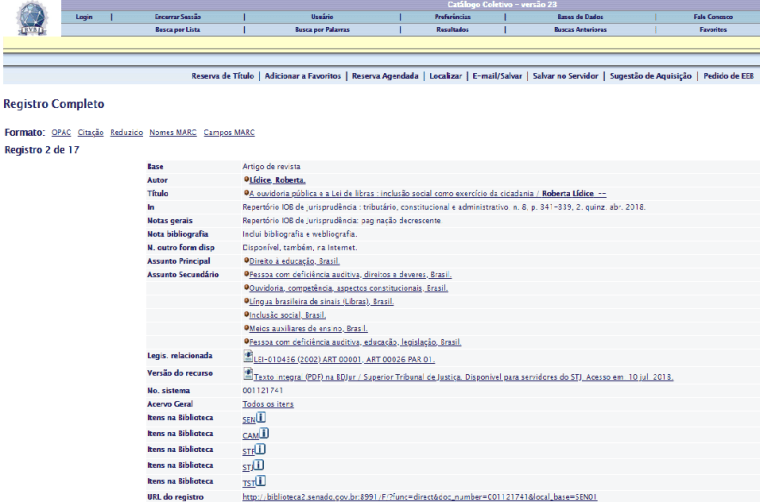Click the bullet icon before Inclusão social subject

point(245,314)
